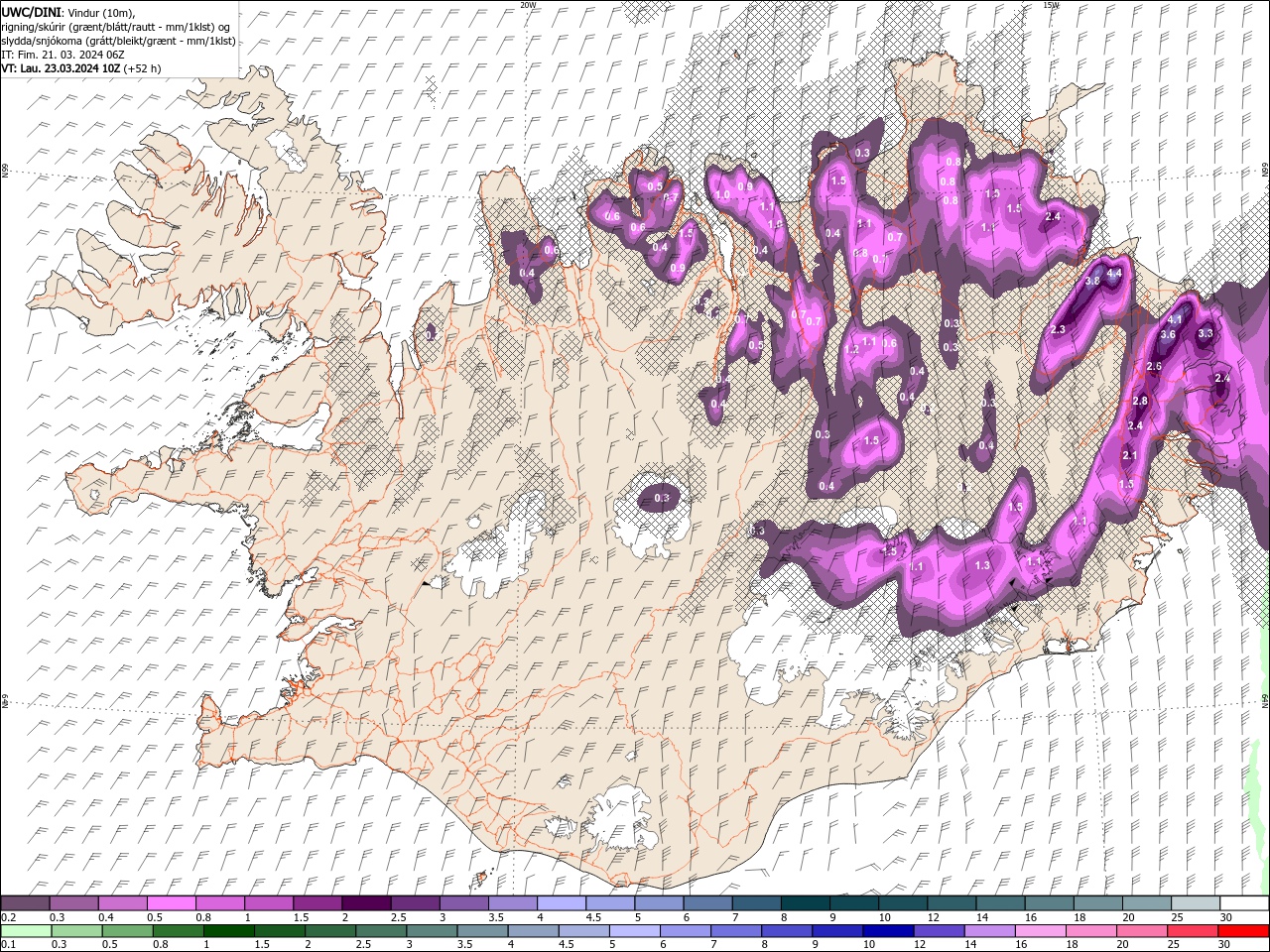This screenshot has height=952, width=1270.
Task: Select the dark green 1–1.5 swatch in bottom legend
Action: tap(228, 931)
